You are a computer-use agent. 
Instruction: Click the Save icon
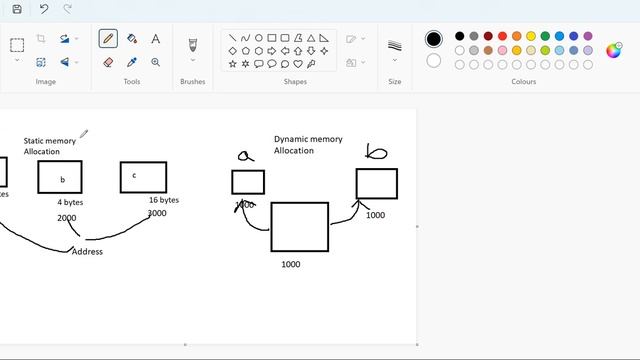coord(17,9)
